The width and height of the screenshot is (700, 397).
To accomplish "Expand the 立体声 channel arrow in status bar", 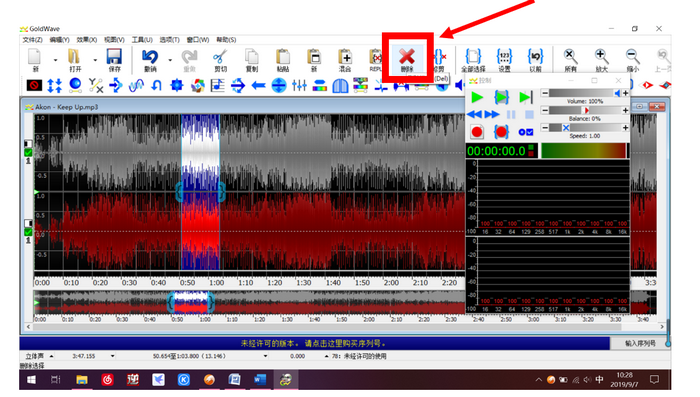I will pyautogui.click(x=51, y=356).
